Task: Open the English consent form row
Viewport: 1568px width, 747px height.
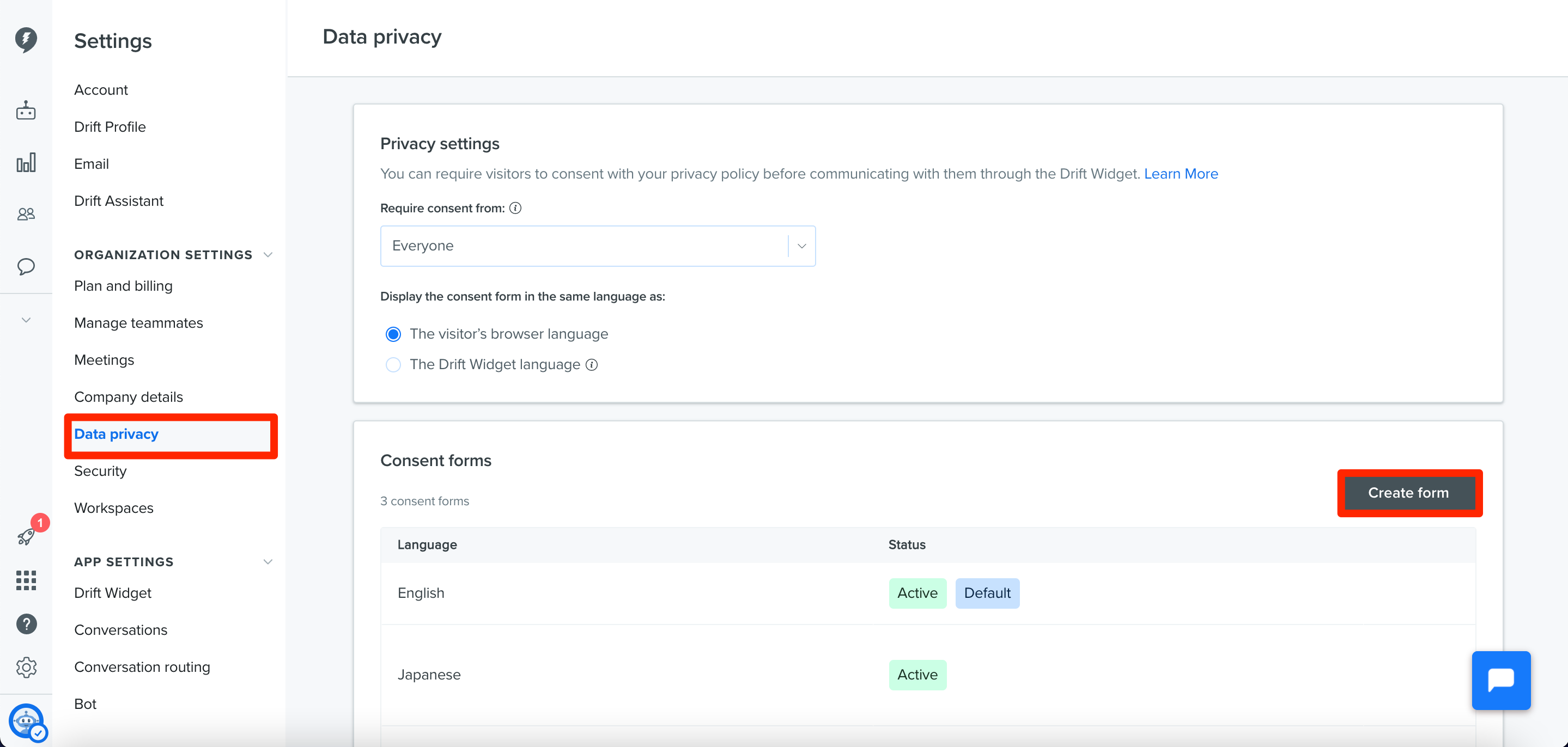Action: pos(928,593)
